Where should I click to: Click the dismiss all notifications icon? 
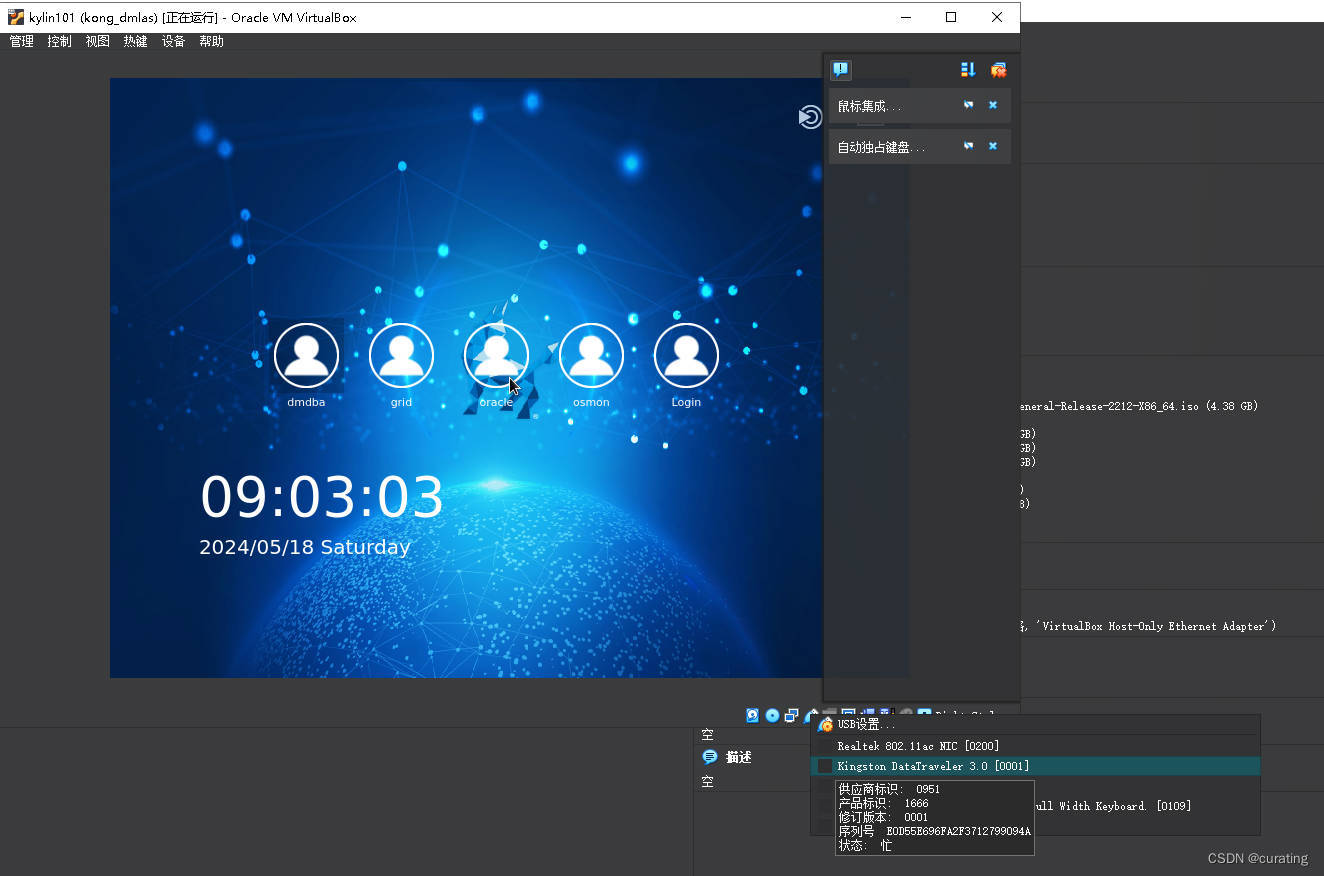998,70
